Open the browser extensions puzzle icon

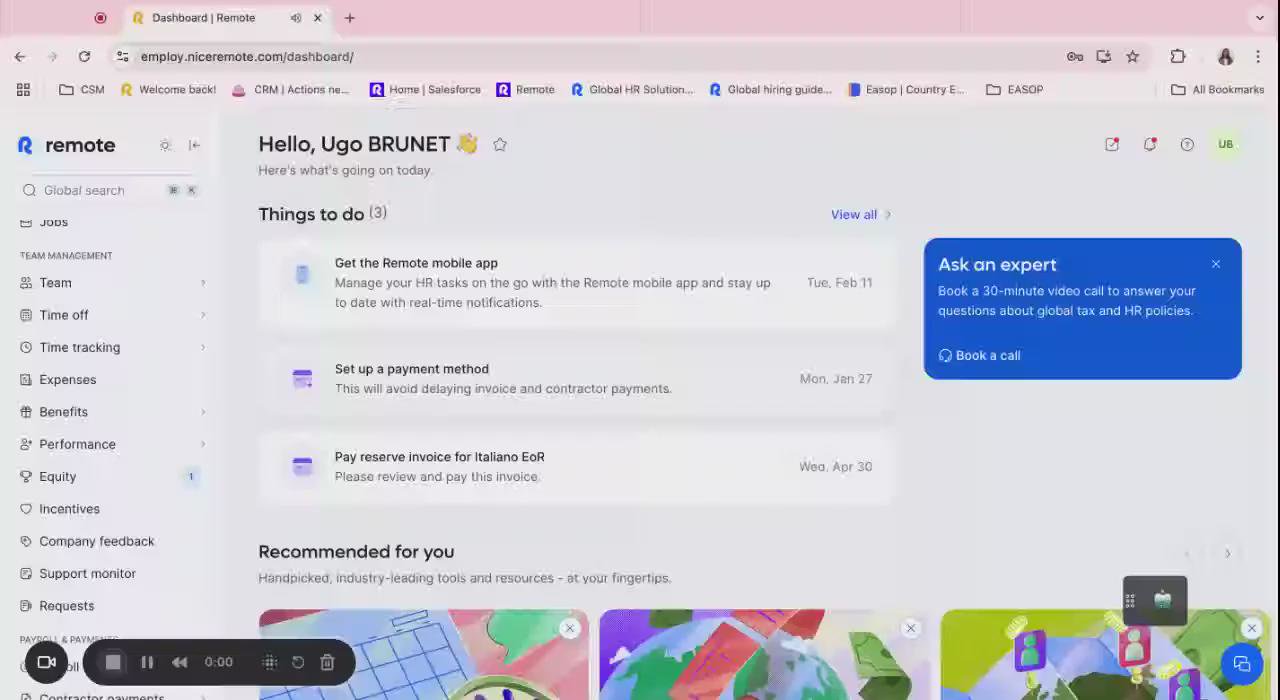(x=1178, y=57)
